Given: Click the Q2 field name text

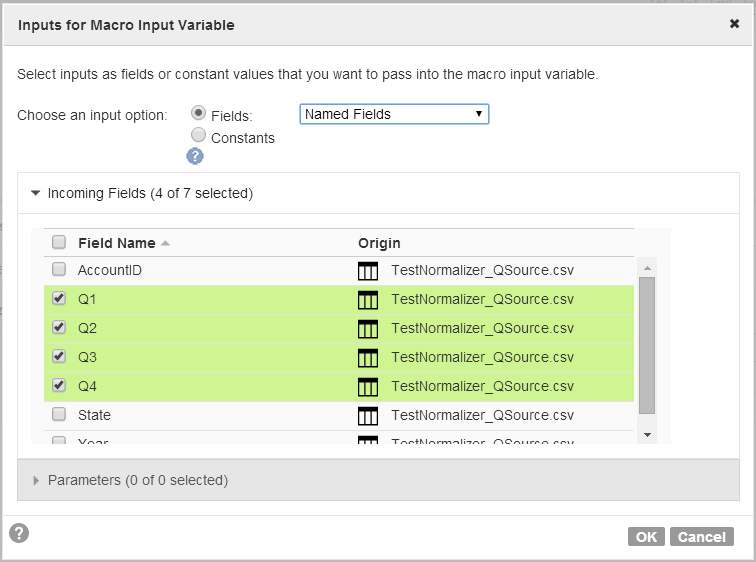Looking at the screenshot, I should [87, 328].
